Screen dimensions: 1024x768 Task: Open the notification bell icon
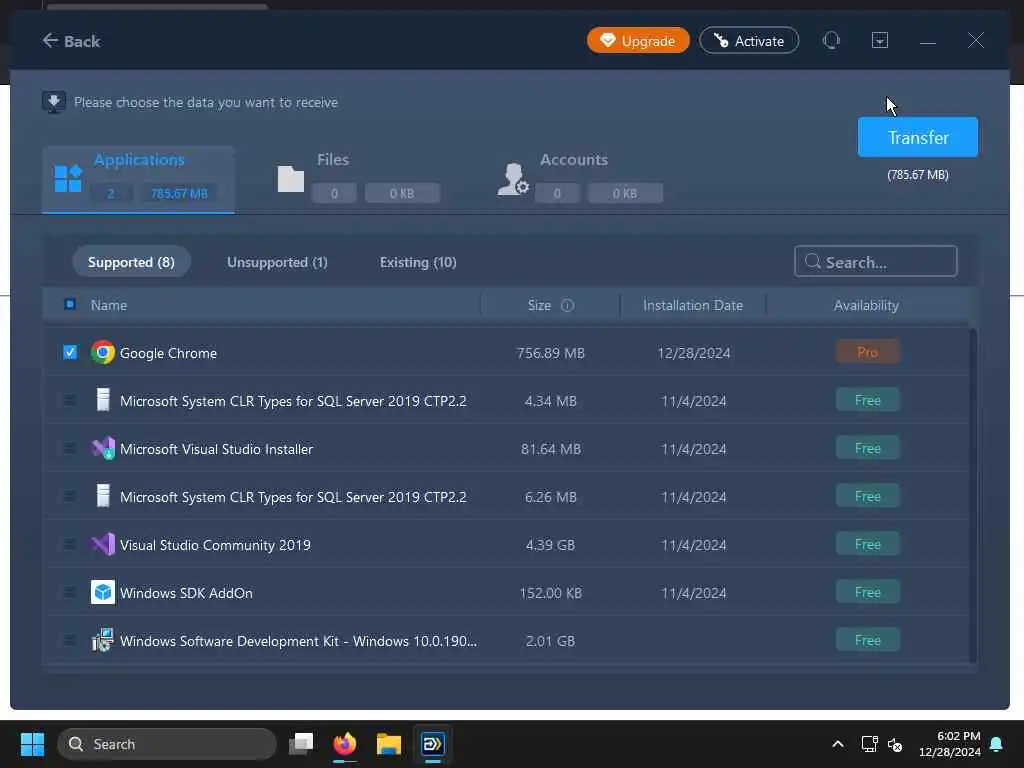[997, 744]
